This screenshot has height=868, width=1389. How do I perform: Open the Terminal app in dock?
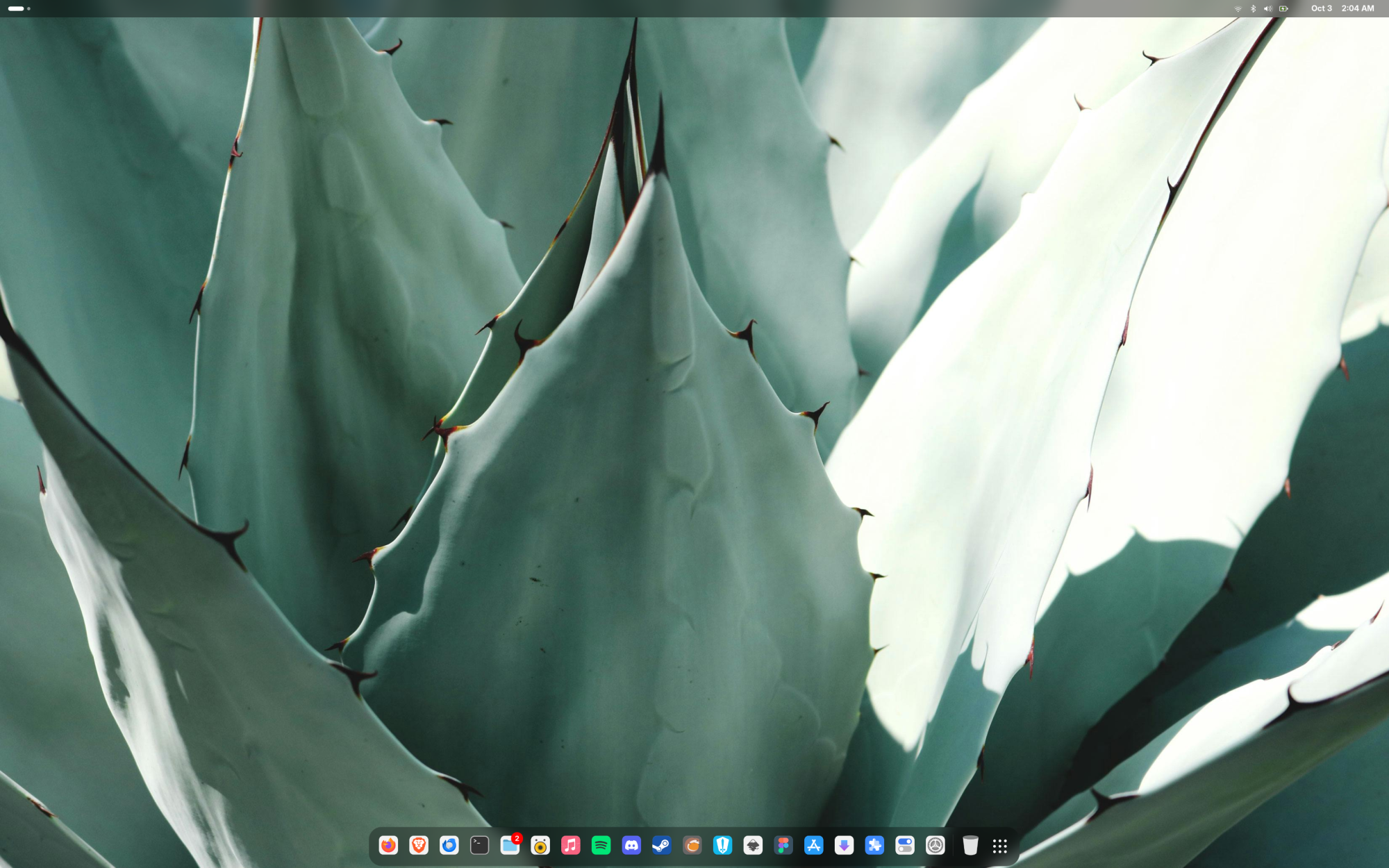(x=479, y=845)
